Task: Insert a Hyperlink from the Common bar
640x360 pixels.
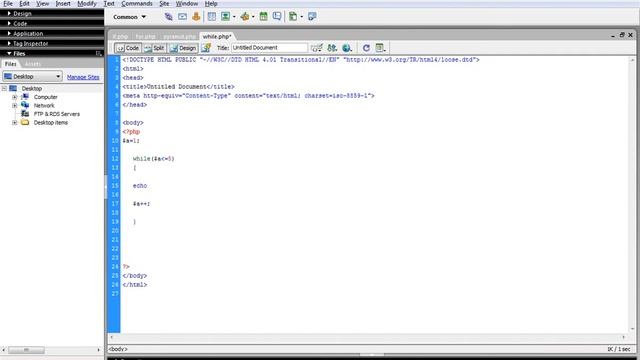Action: (169, 17)
